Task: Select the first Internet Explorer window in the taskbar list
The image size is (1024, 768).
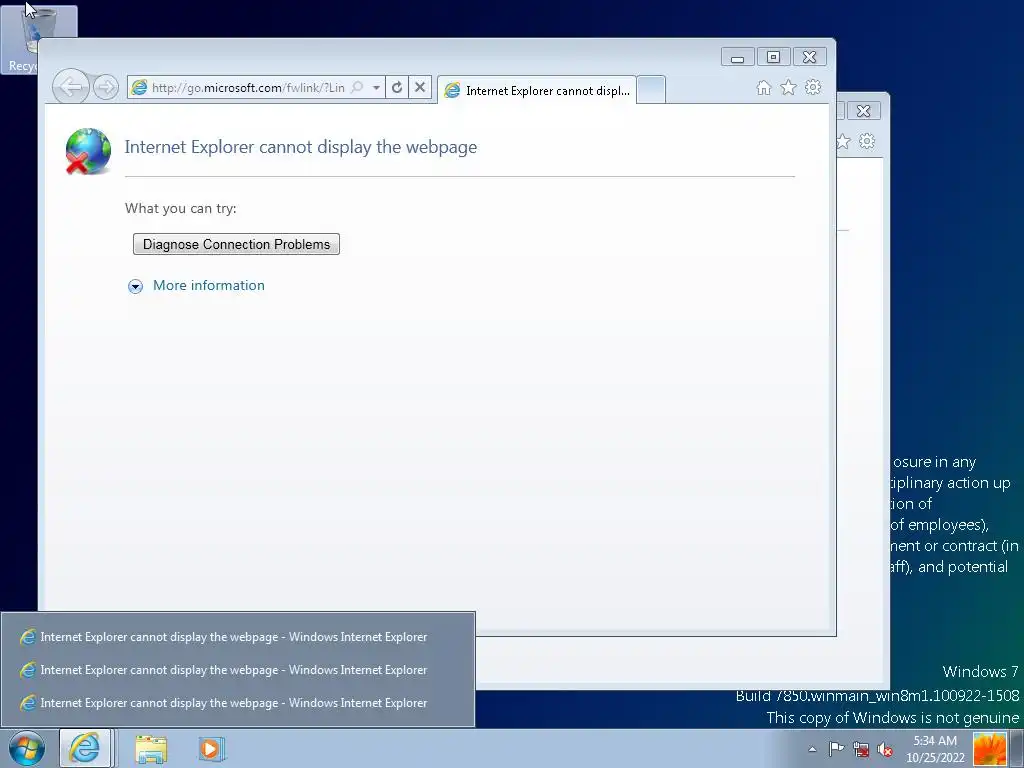Action: point(238,637)
